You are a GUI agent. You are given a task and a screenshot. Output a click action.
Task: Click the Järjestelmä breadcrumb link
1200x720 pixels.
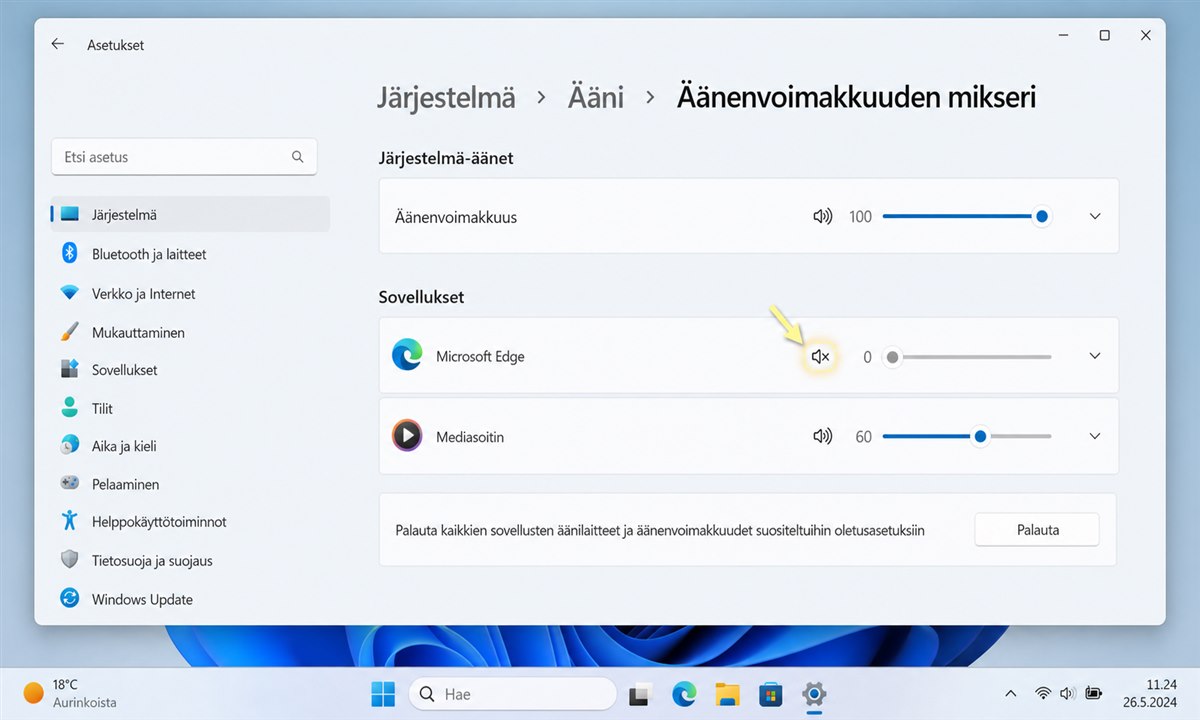coord(446,97)
